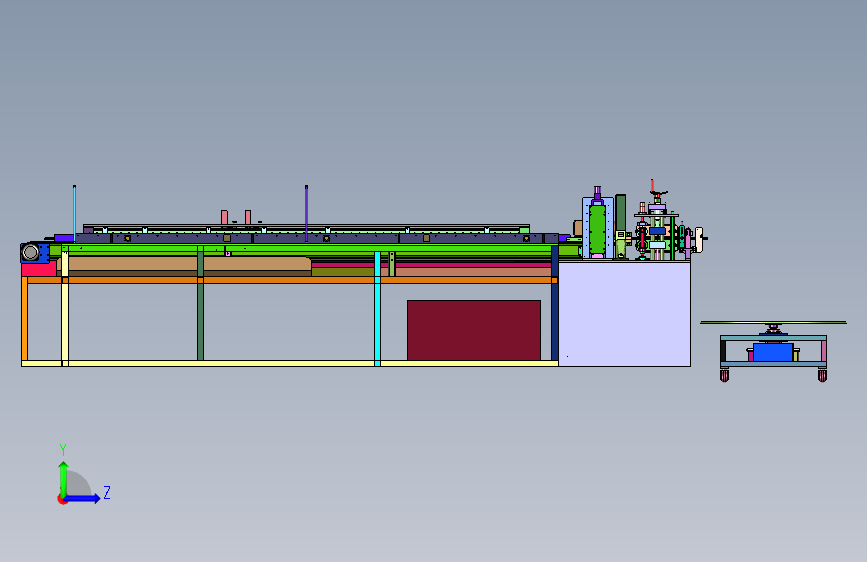Select the orange left frame leg
The image size is (867, 562).
click(x=24, y=319)
